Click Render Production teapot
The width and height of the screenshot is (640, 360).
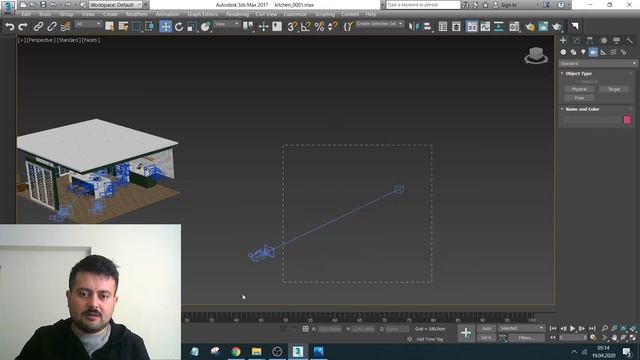pos(557,27)
